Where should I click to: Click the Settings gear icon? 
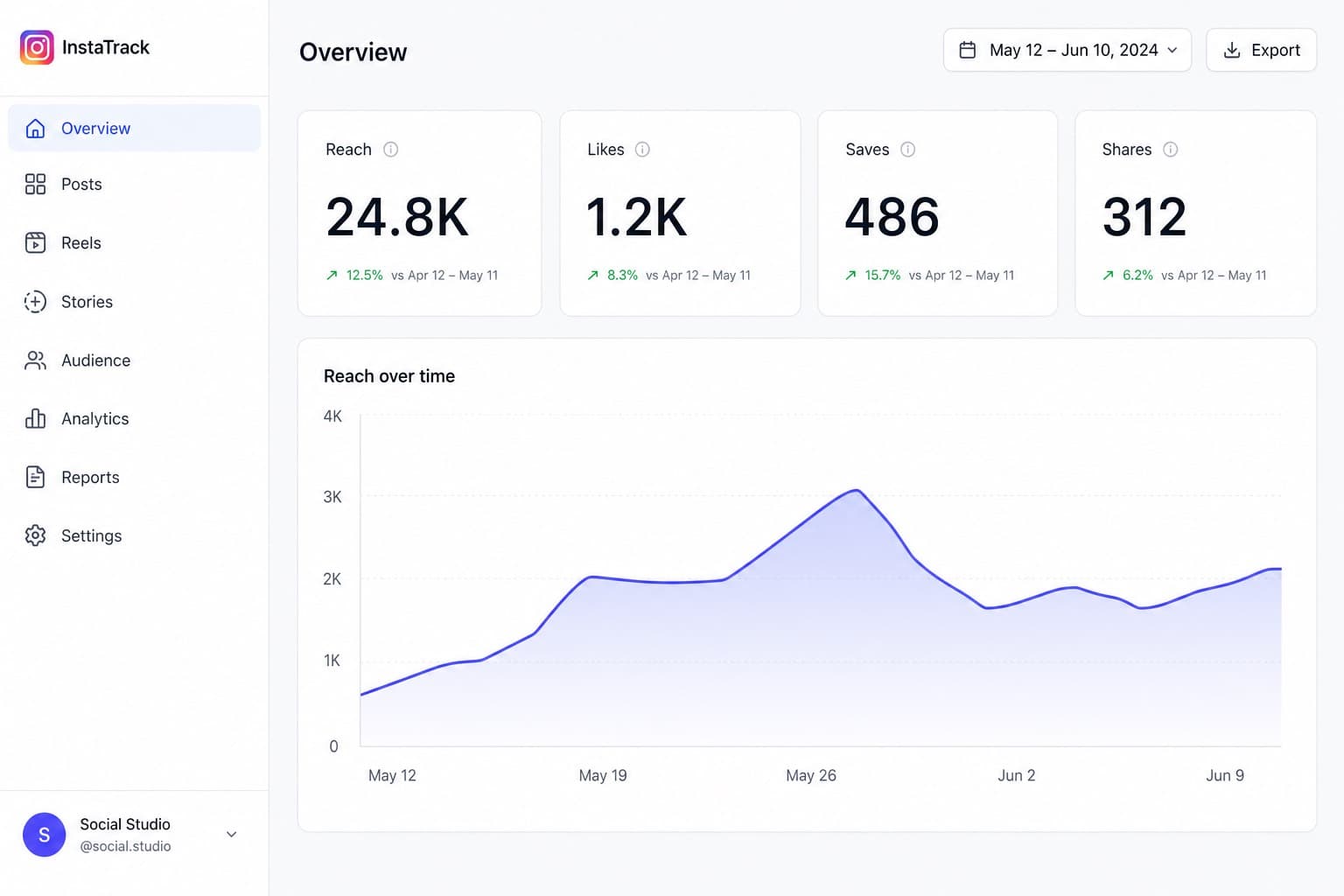click(x=35, y=535)
